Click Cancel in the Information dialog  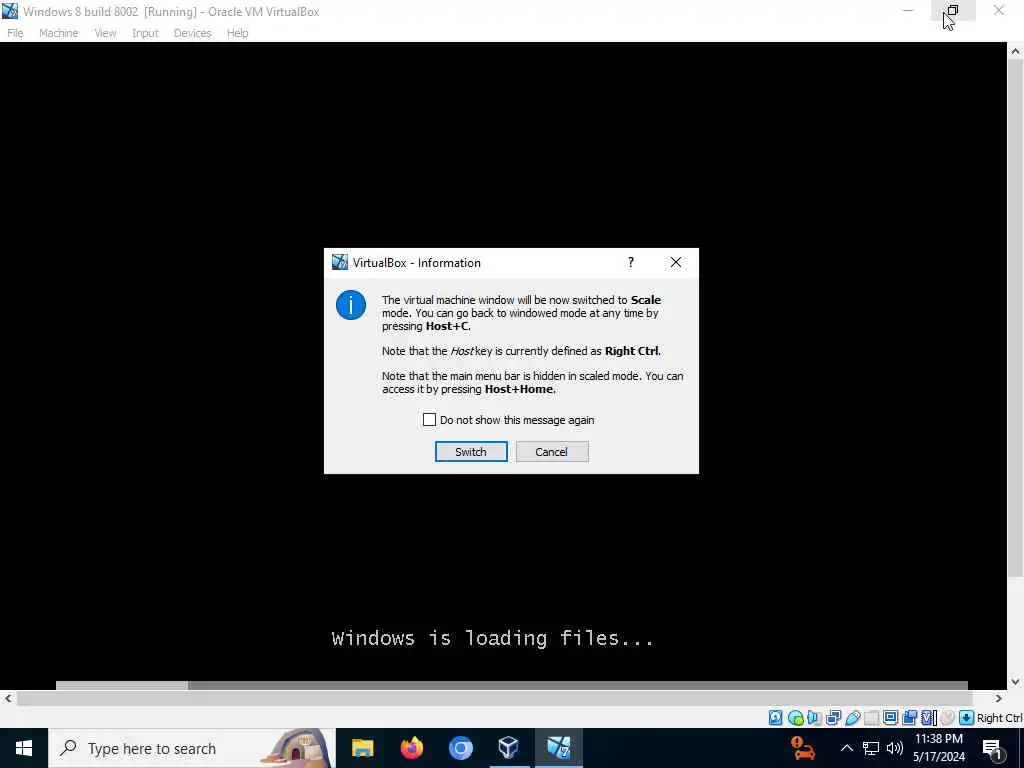tap(552, 451)
